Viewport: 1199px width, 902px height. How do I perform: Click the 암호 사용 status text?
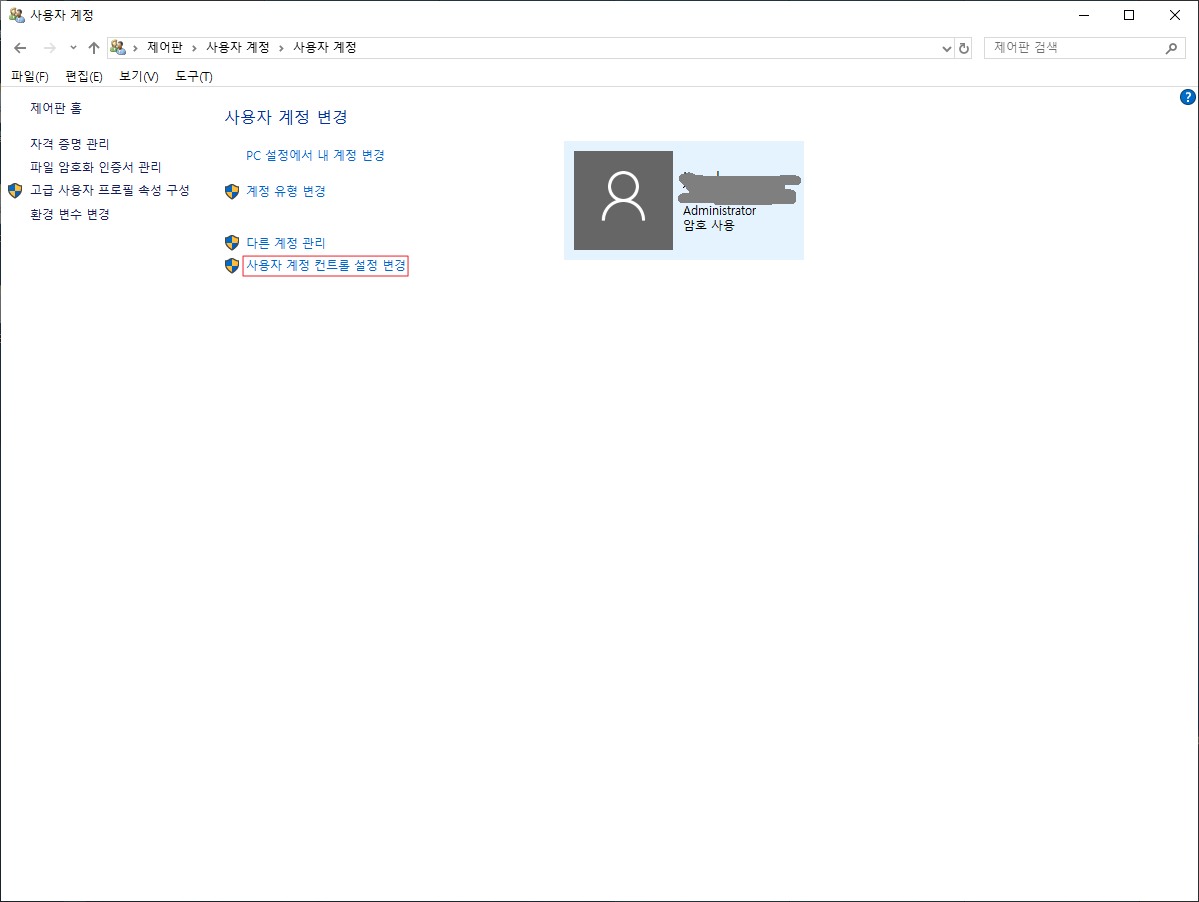pyautogui.click(x=709, y=226)
